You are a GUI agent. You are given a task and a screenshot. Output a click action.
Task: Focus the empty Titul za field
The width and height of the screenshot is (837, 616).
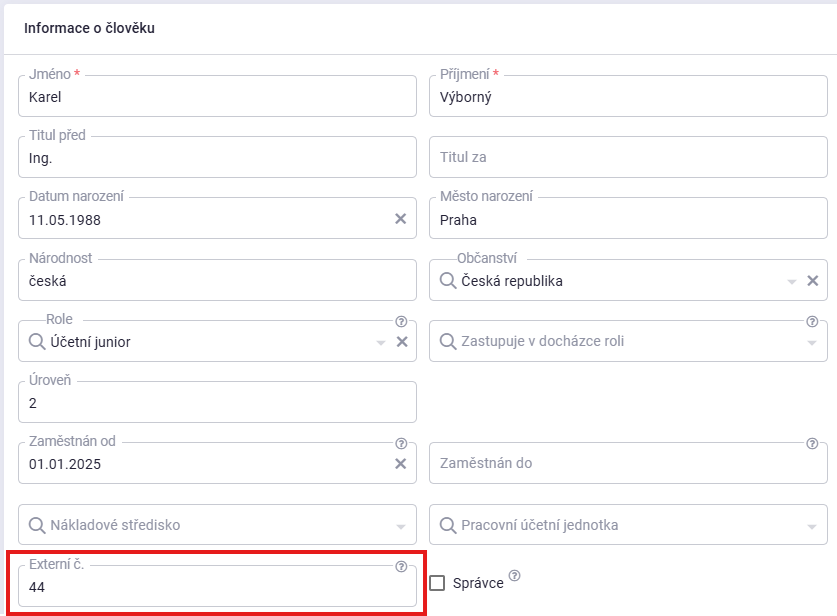[x=628, y=157]
